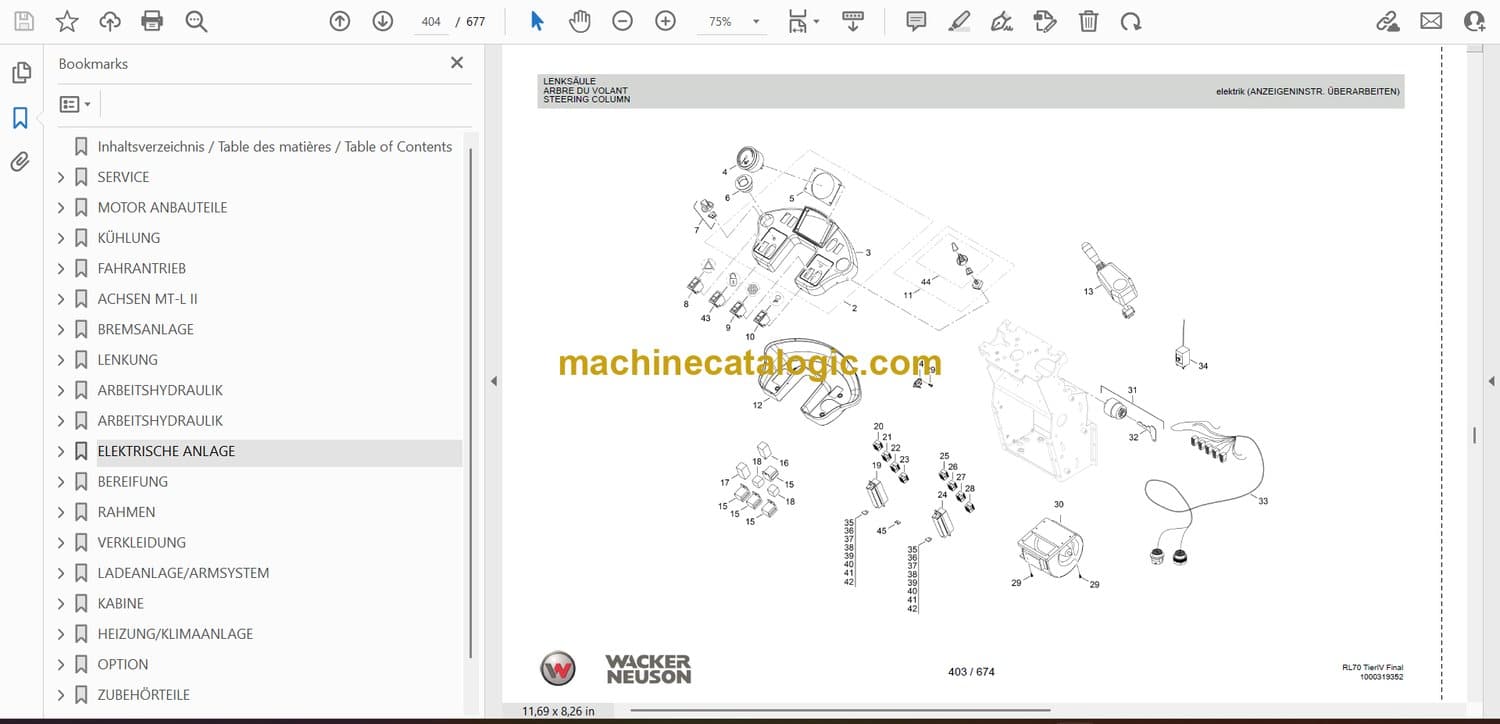
Task: Zoom in with the plus circle icon
Action: tap(666, 21)
